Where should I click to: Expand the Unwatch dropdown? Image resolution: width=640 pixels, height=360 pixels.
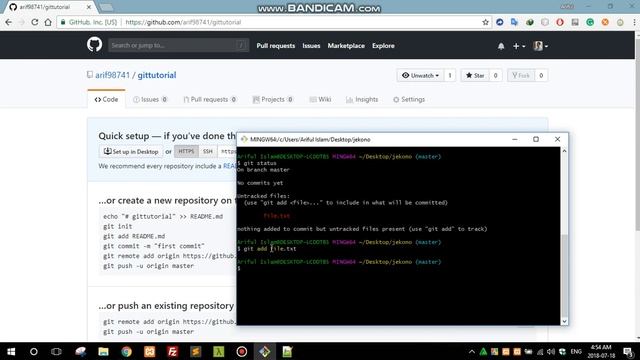[x=420, y=76]
